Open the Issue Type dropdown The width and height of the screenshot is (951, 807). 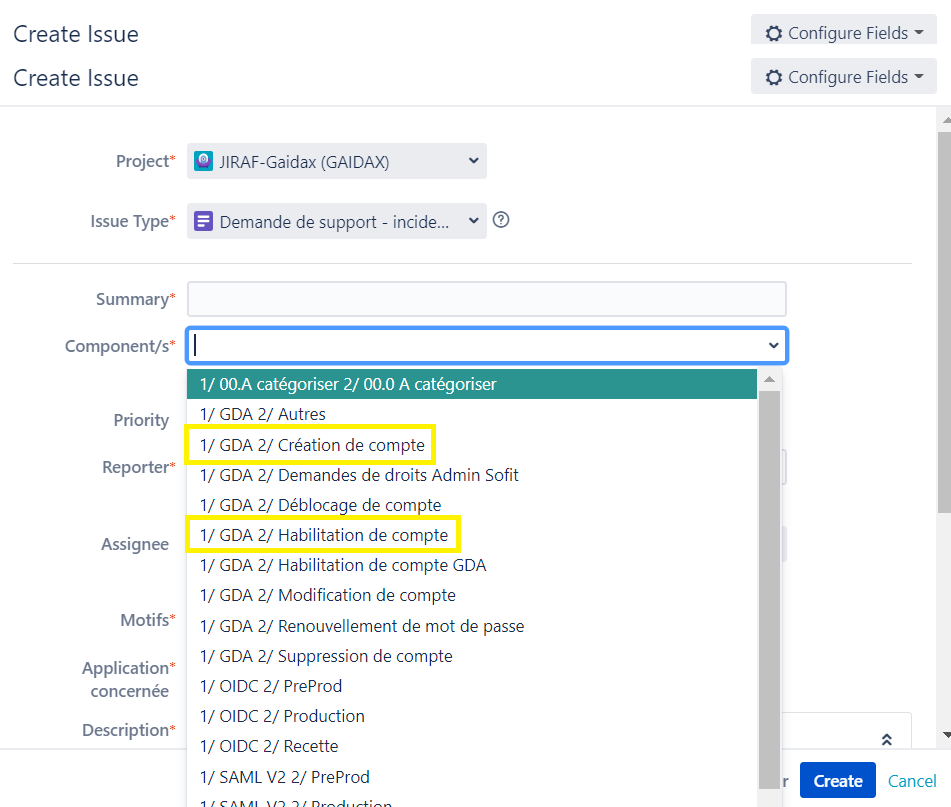[337, 221]
